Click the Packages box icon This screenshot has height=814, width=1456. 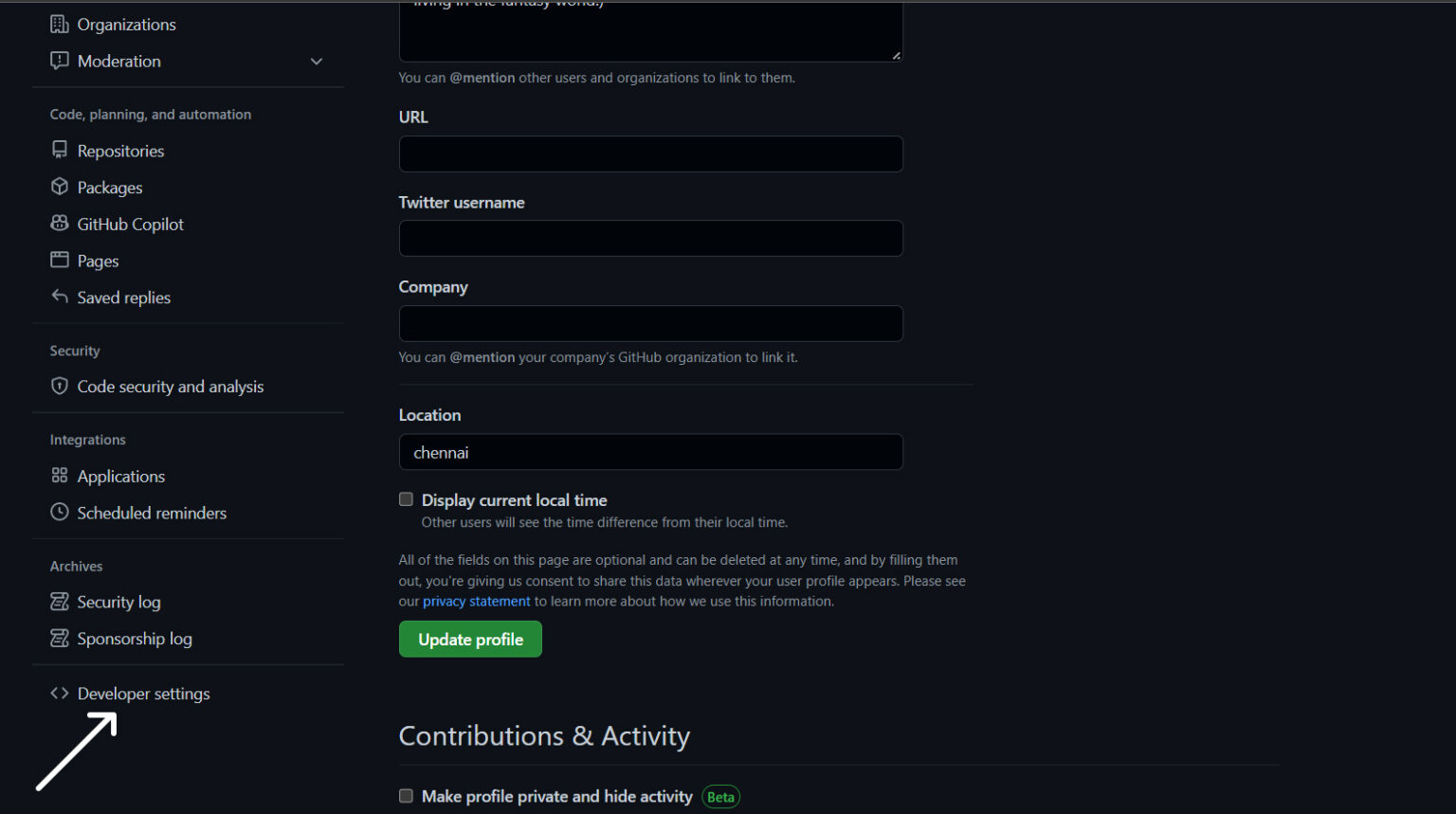click(x=60, y=187)
